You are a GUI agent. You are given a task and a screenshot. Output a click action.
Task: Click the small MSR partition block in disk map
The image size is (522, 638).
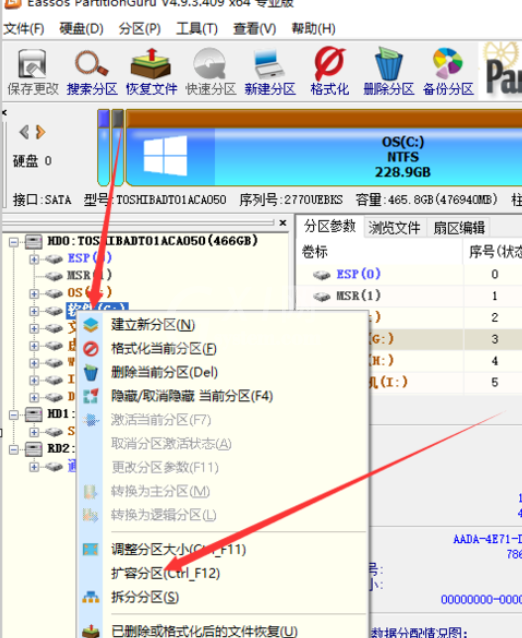coord(118,148)
